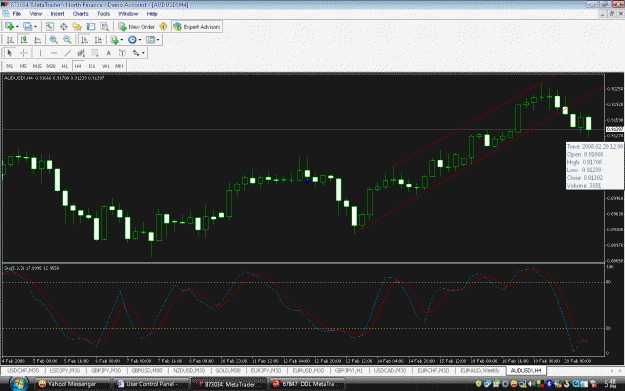This screenshot has width=625, height=391.
Task: Switch timeframe to M30
Action: coord(51,66)
